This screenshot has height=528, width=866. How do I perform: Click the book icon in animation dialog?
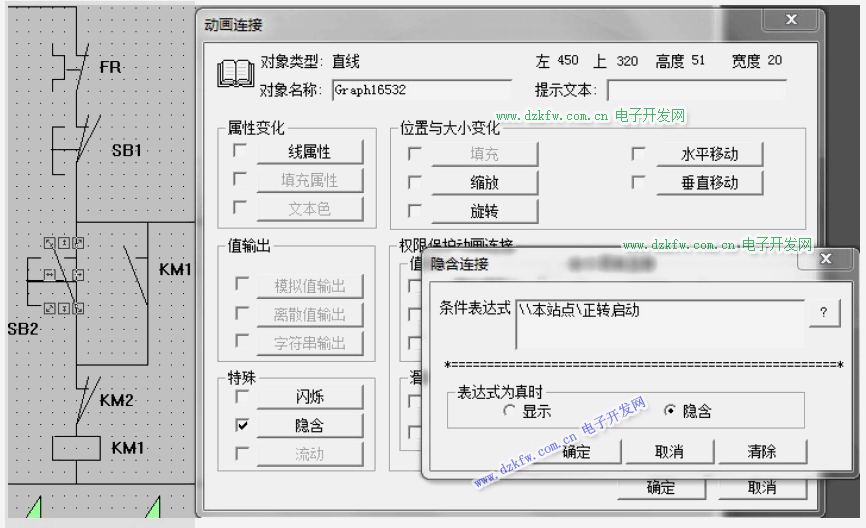236,74
